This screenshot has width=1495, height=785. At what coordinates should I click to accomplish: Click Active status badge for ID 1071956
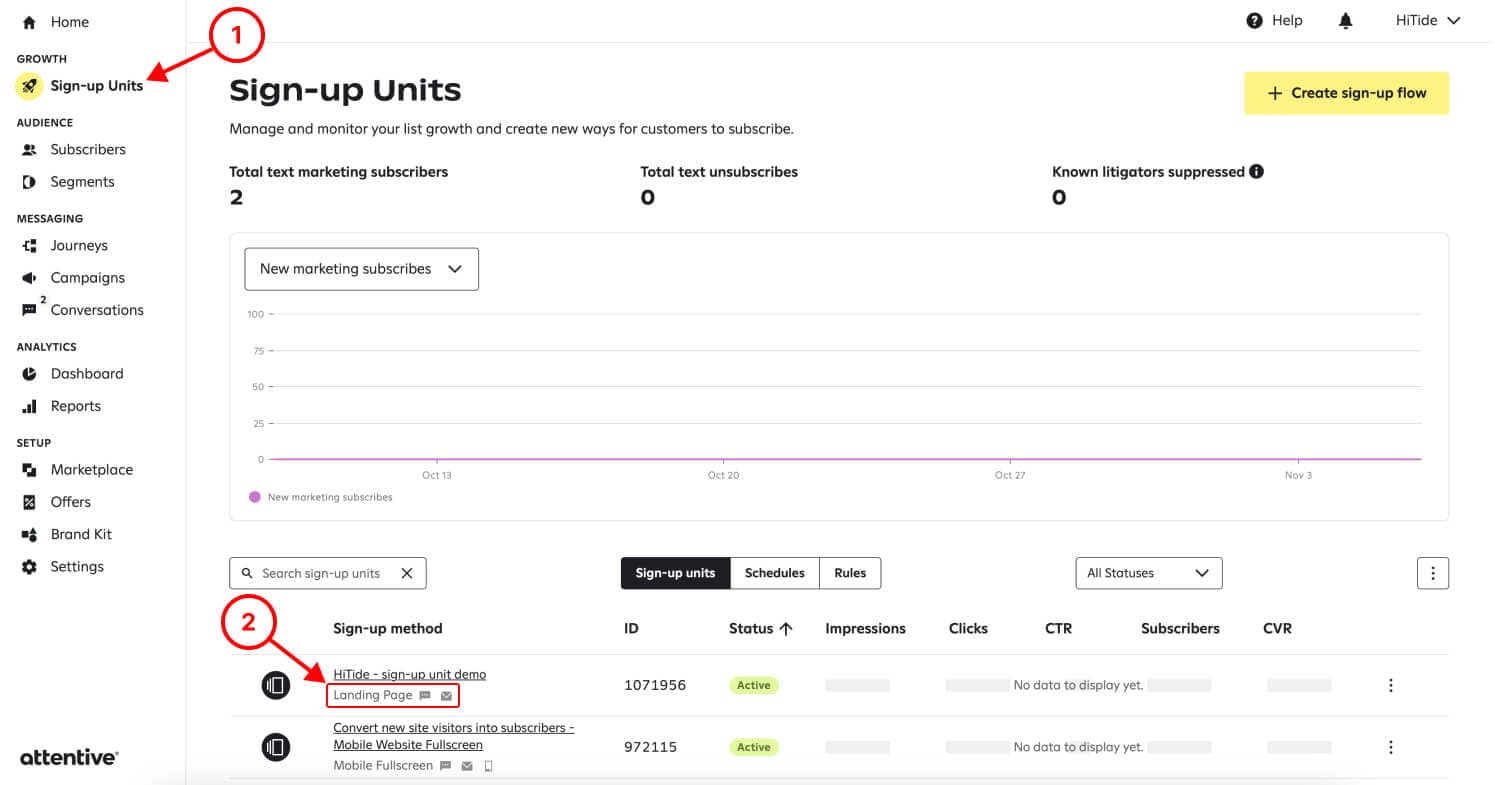coord(754,685)
